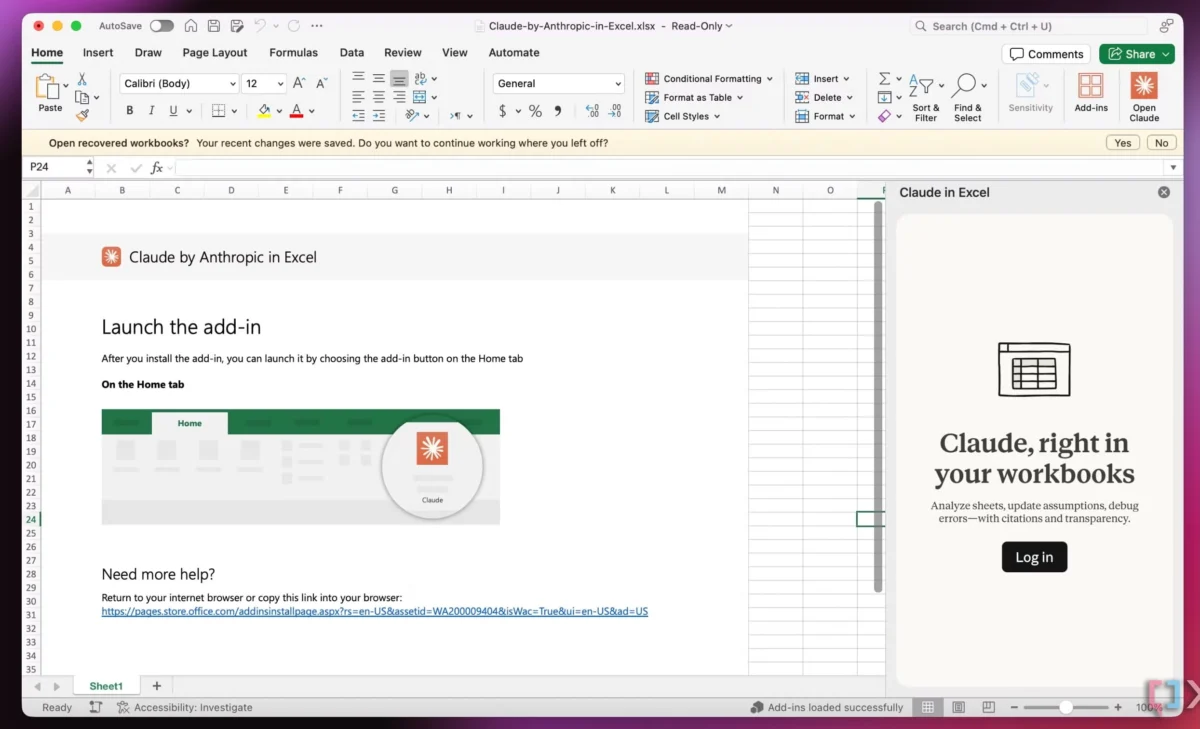Toggle Underline formatting
Screen dimensions: 1200x729
[x=173, y=111]
